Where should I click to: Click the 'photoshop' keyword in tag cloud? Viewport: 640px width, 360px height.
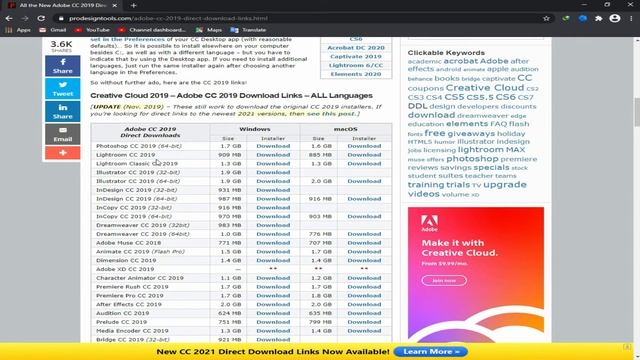click(472, 158)
